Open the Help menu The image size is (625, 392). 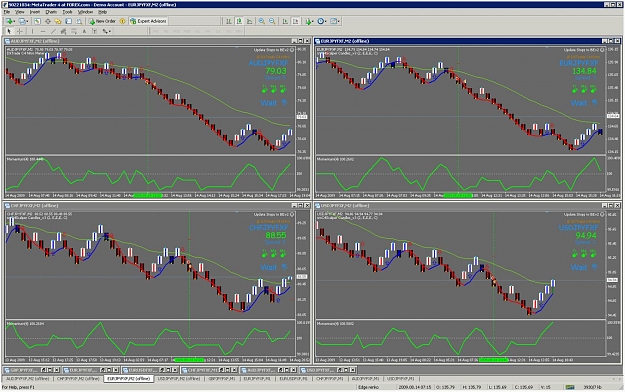pyautogui.click(x=102, y=12)
